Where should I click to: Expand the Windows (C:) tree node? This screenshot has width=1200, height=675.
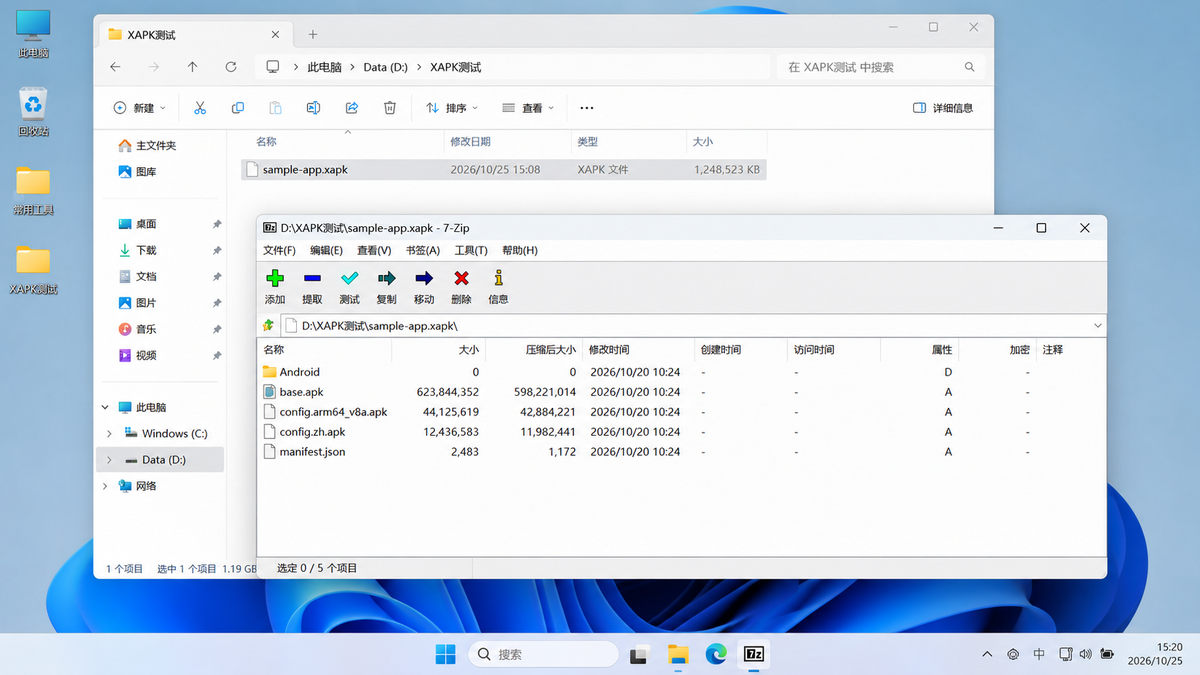click(109, 434)
